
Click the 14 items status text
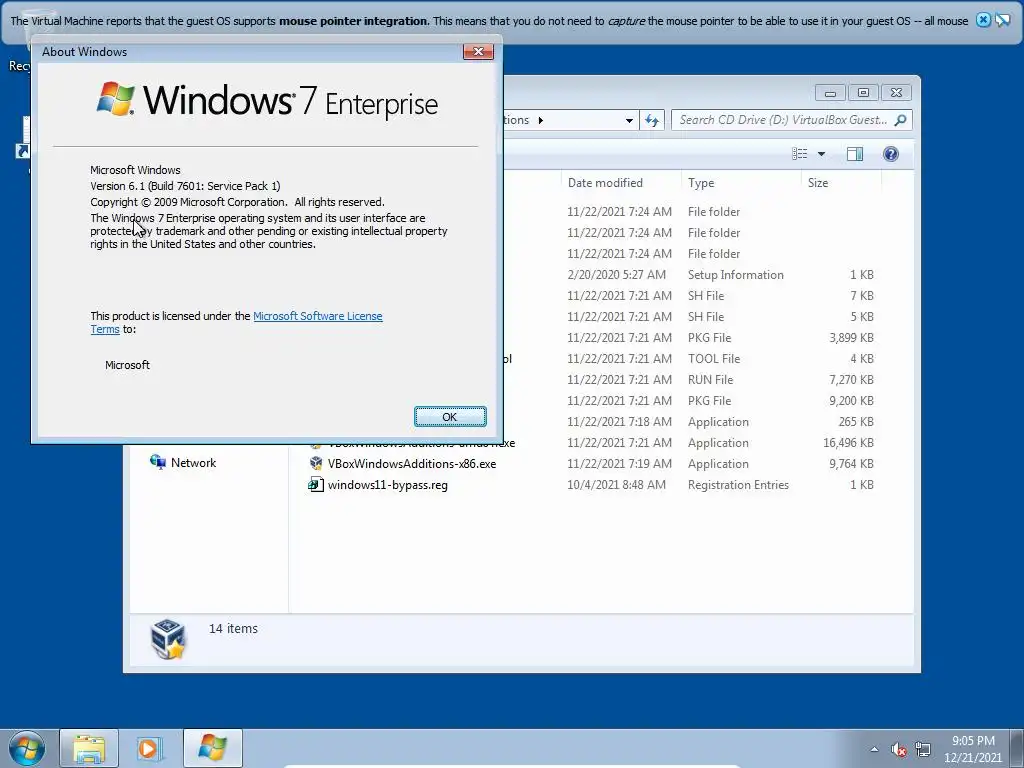click(x=233, y=628)
